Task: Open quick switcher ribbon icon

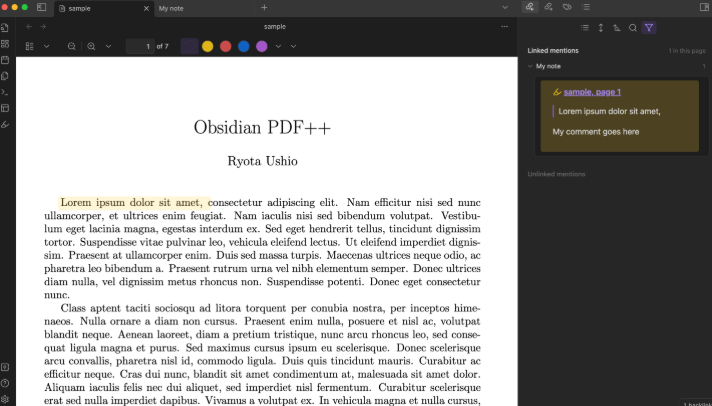Action: [x=5, y=27]
